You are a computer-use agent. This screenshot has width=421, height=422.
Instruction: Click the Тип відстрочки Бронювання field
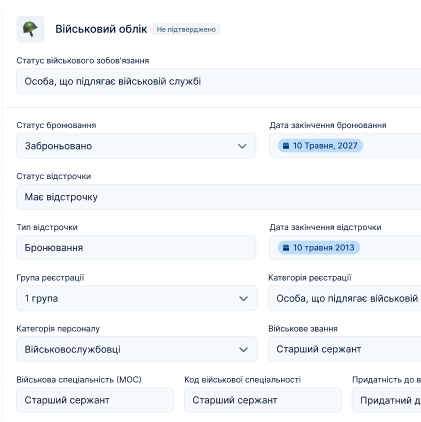coord(136,248)
